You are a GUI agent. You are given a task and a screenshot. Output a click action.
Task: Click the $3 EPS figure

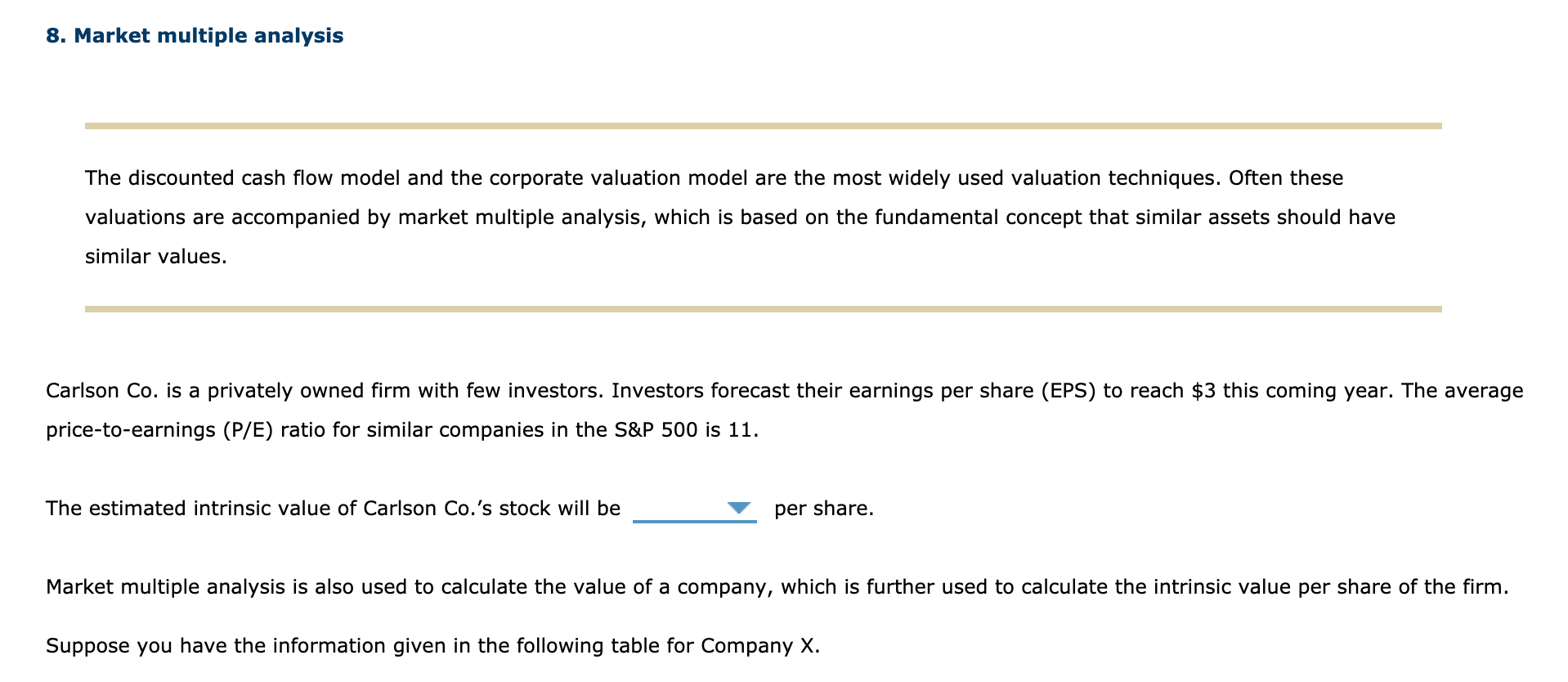point(1206,391)
